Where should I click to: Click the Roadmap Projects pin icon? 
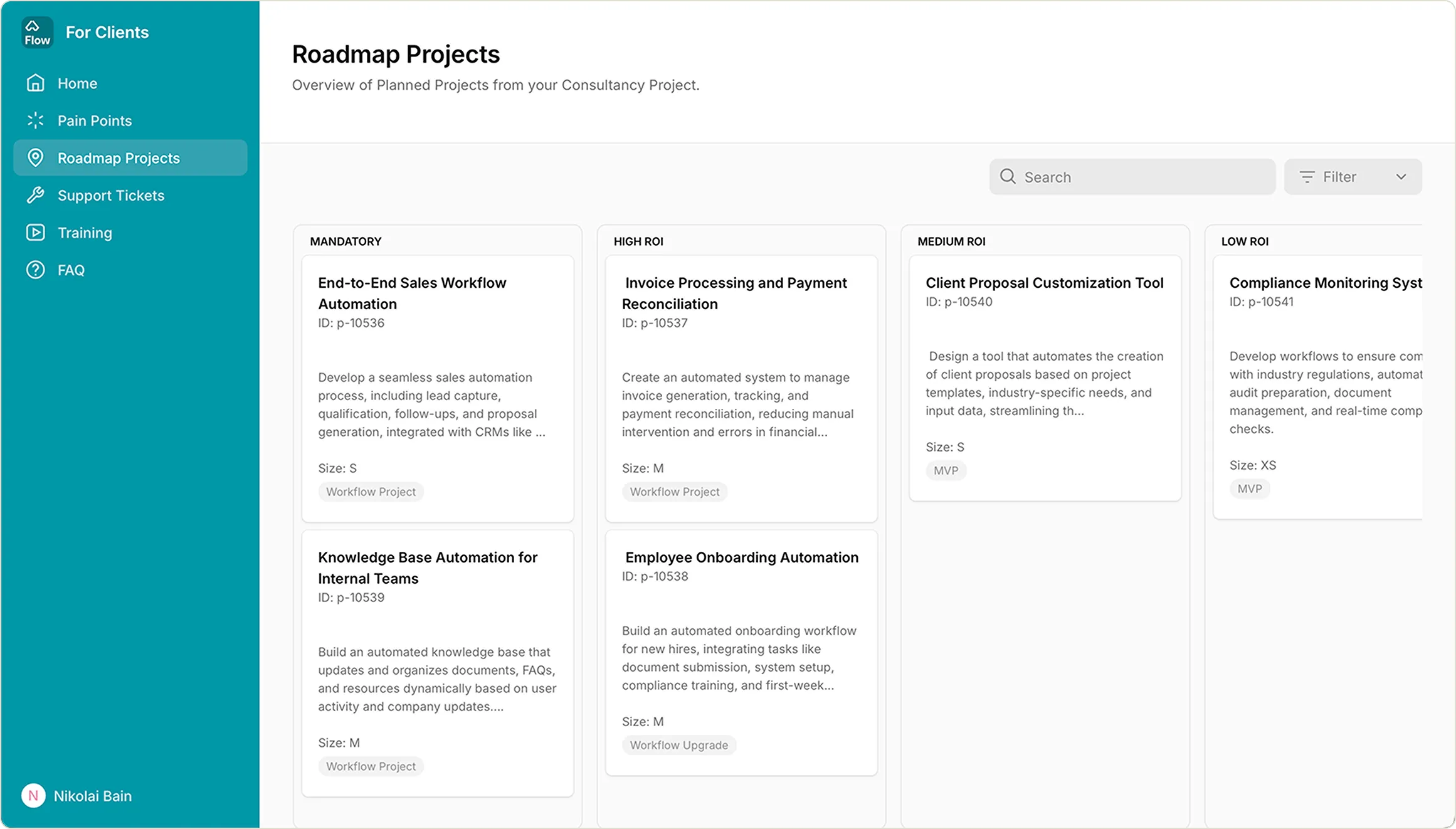click(35, 158)
